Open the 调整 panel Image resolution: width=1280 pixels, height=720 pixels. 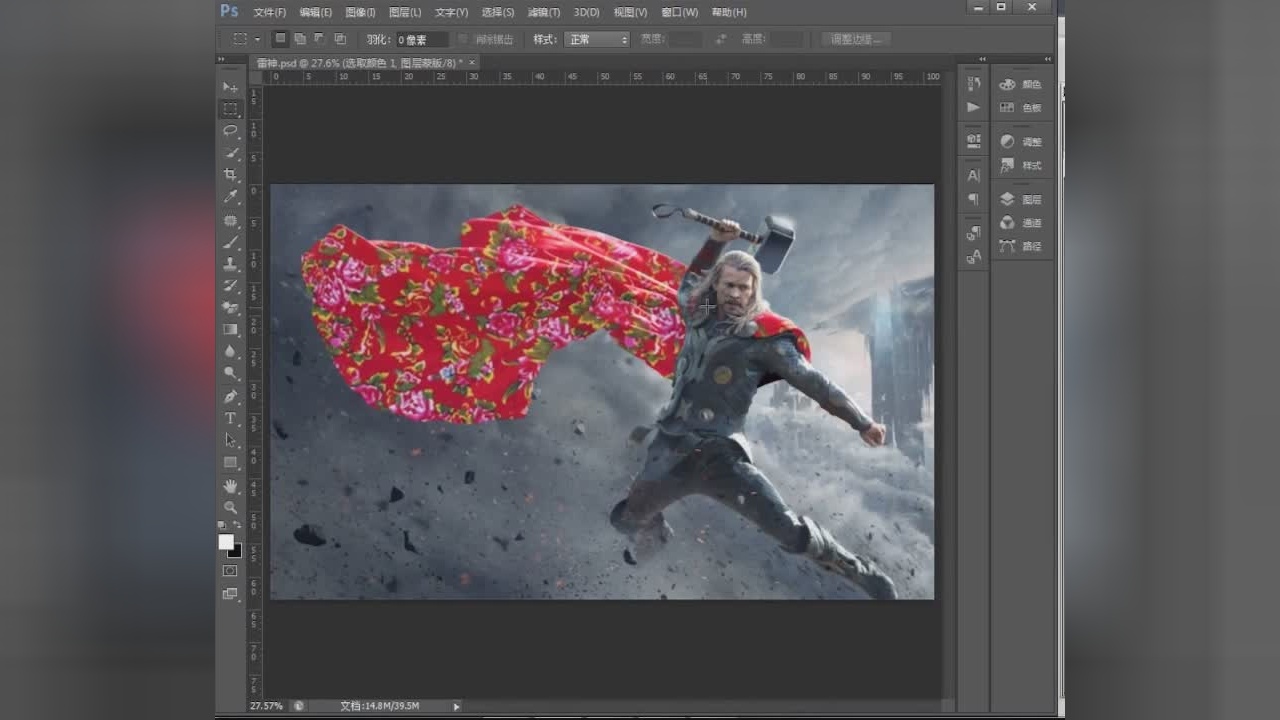pyautogui.click(x=1021, y=142)
